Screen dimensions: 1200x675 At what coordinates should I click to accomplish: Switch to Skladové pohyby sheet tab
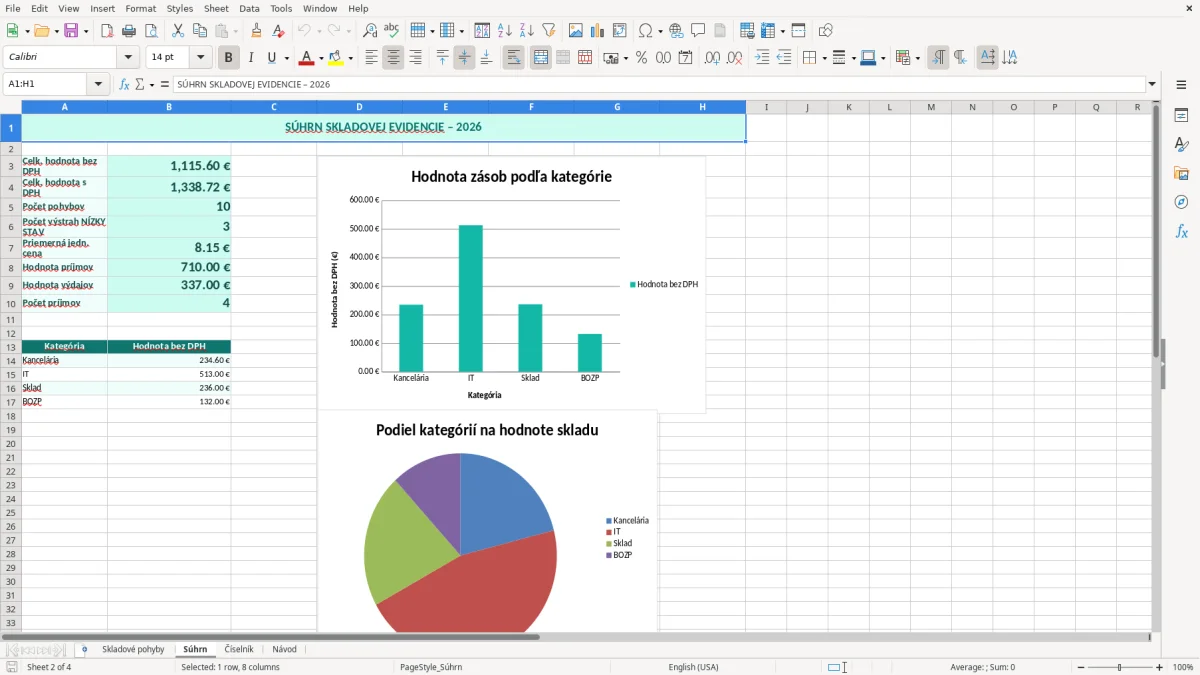click(133, 649)
